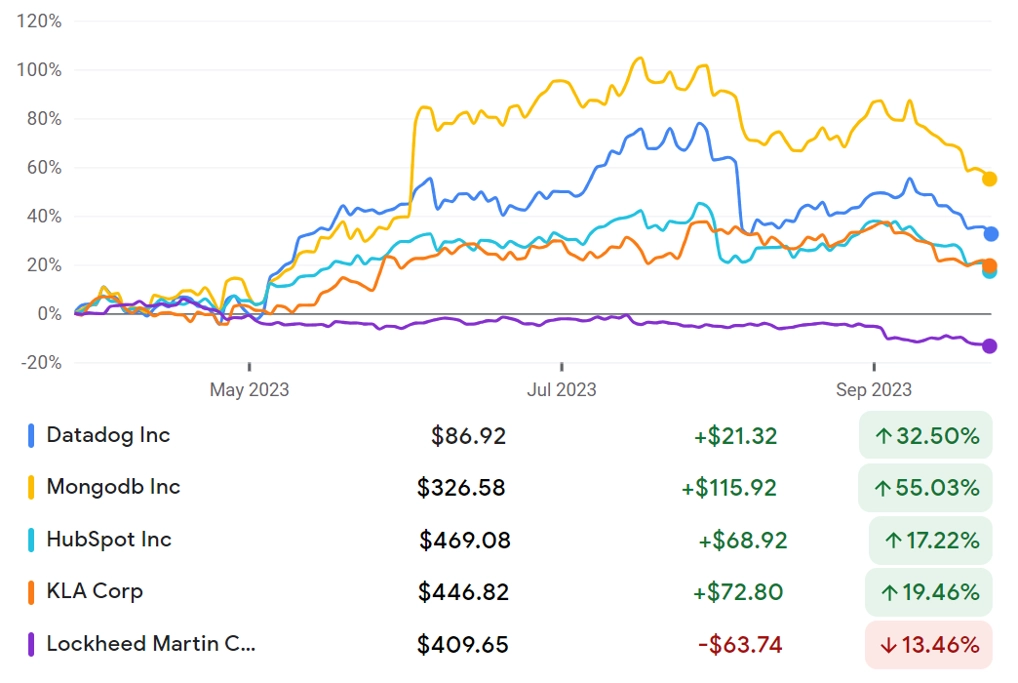1018x683 pixels.
Task: Open the Lockheed Martin stock row
Action: (509, 645)
